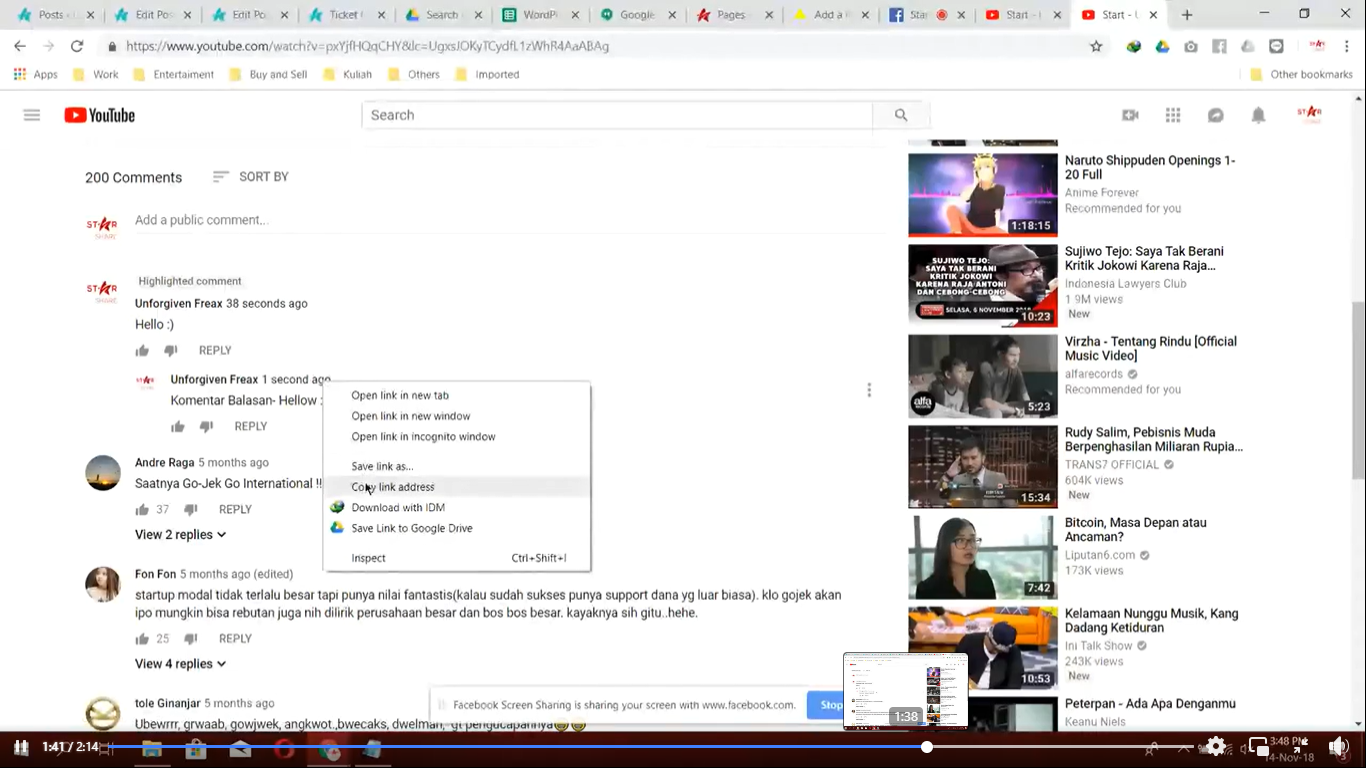Pause the video playback
The image size is (1366, 768).
point(20,747)
